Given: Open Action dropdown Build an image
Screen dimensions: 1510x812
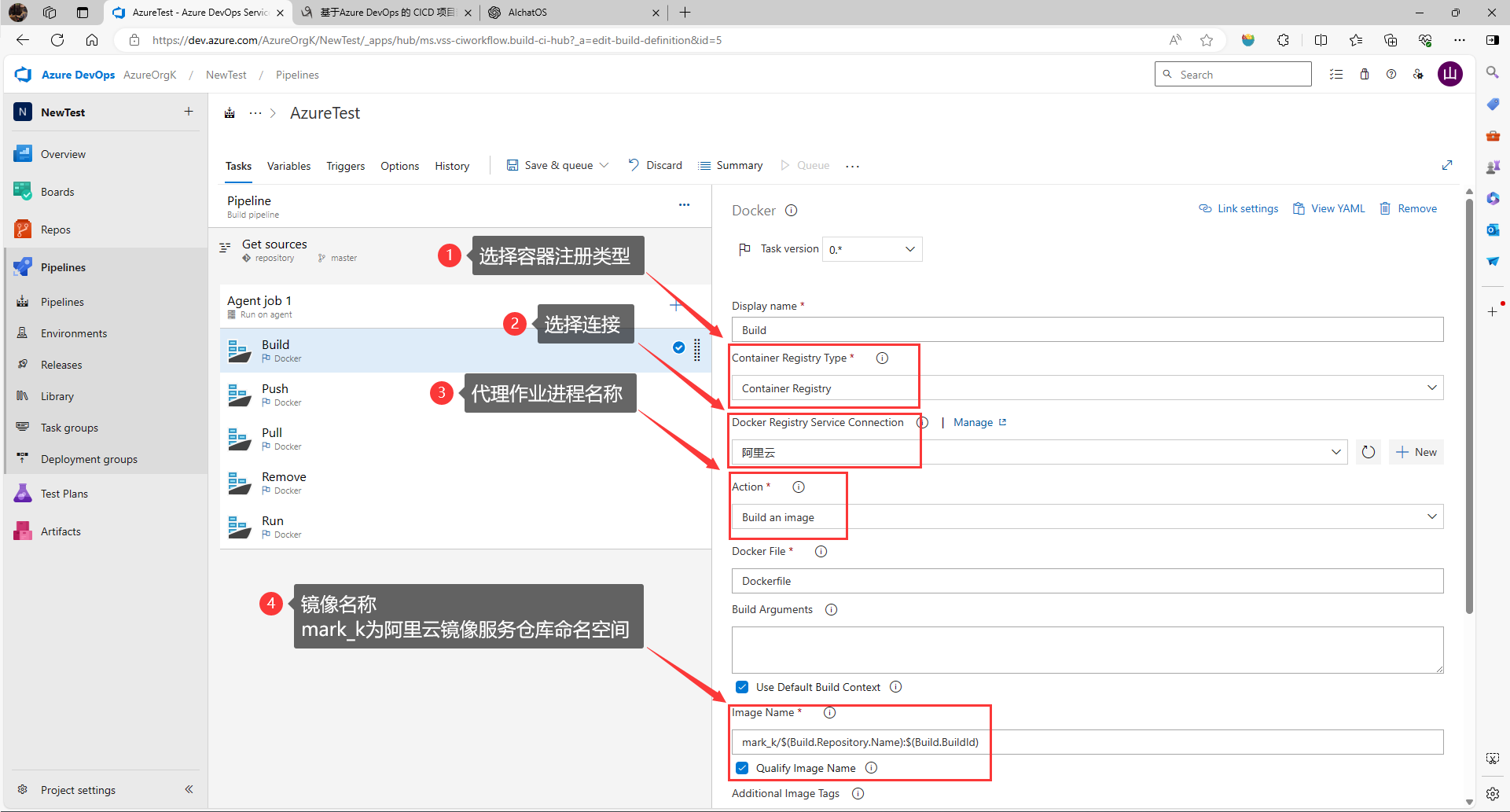Looking at the screenshot, I should (x=1087, y=516).
